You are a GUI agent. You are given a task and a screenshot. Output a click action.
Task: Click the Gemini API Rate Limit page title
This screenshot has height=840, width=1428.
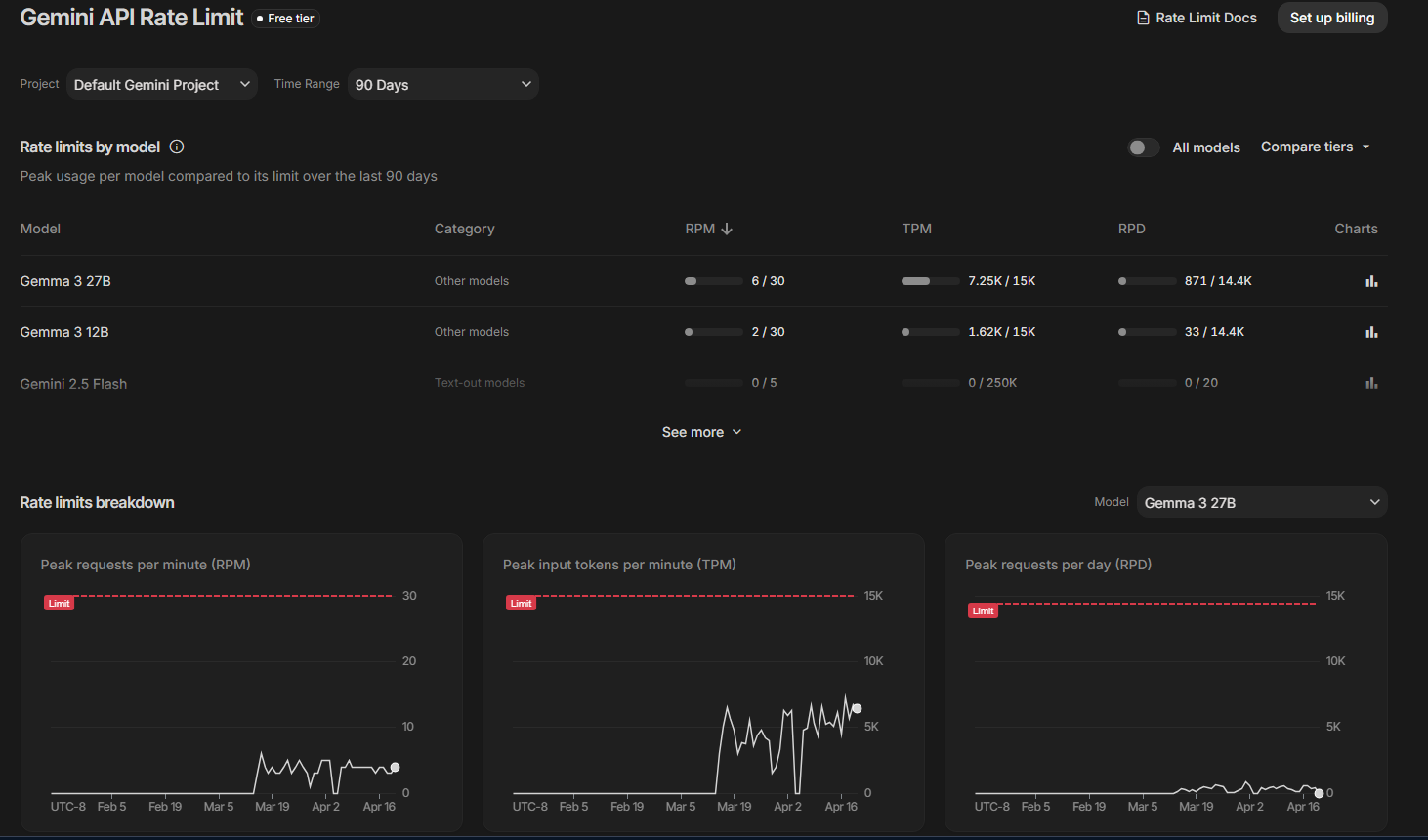131,18
